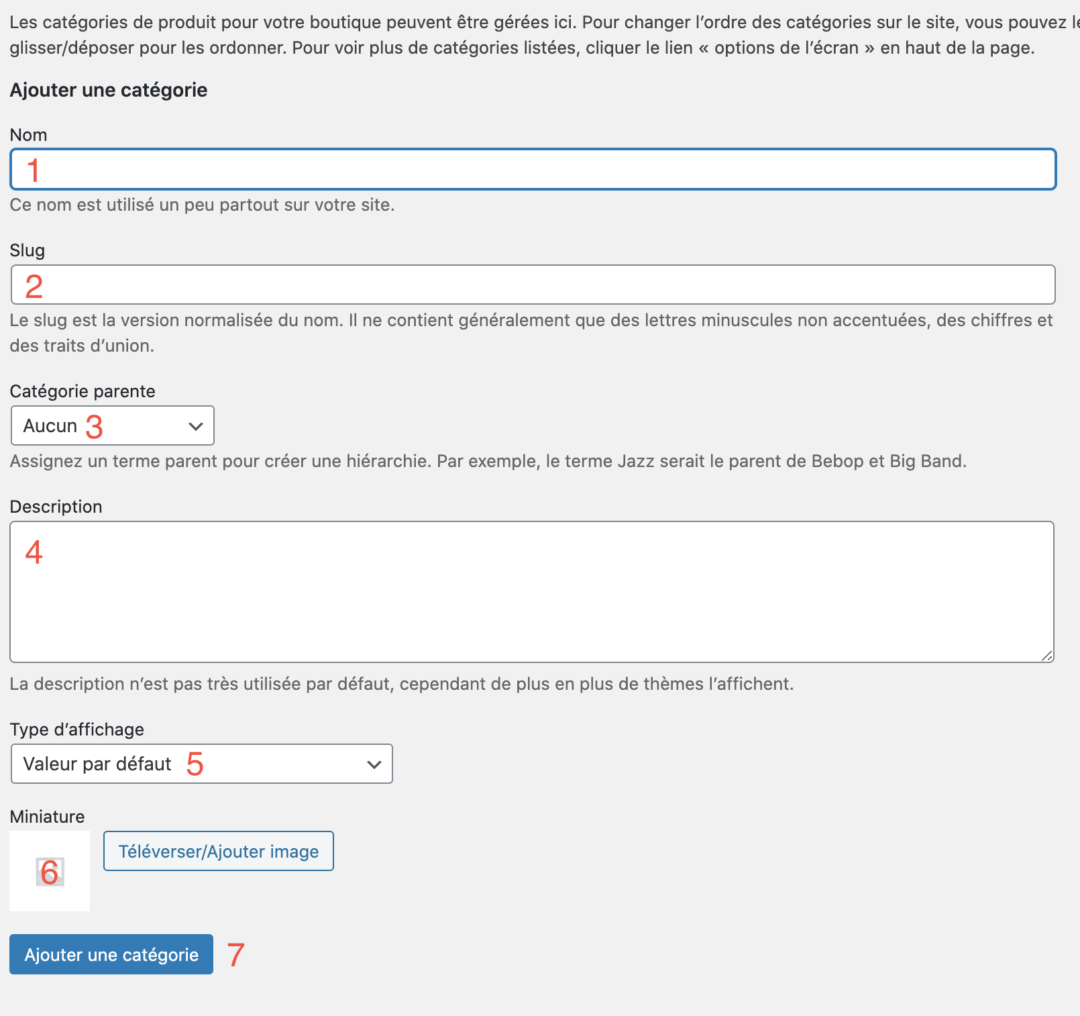Click the Description textarea resize handle

coord(1047,655)
